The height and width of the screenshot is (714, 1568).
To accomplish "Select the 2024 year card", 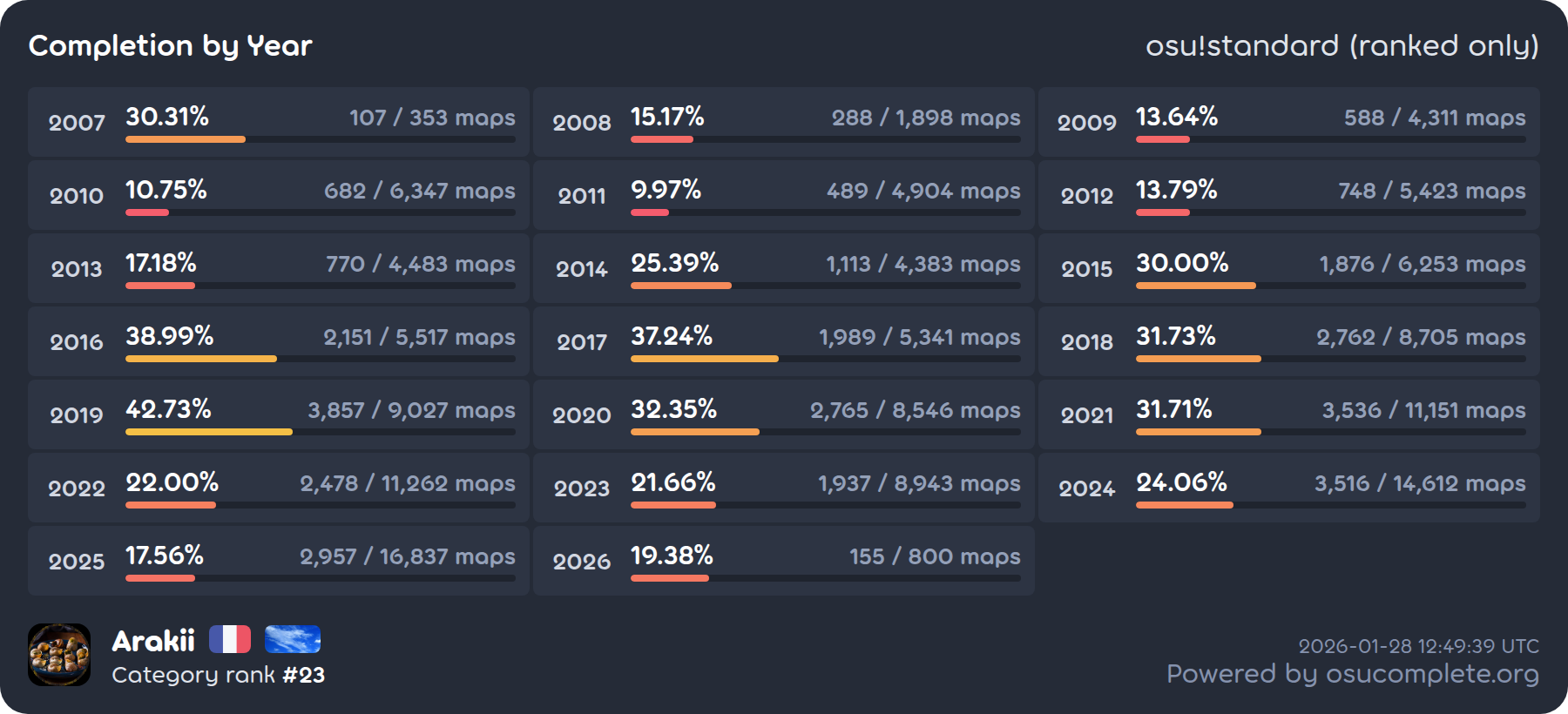I will (x=1288, y=488).
